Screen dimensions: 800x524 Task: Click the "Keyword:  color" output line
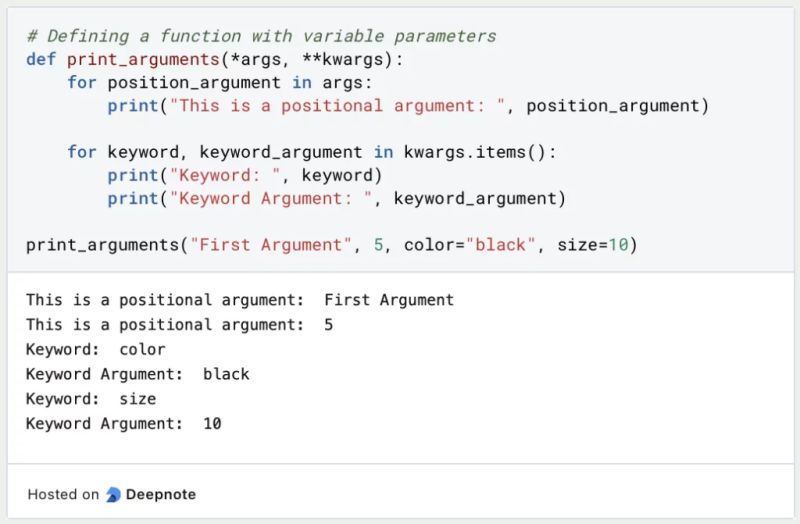pyautogui.click(x=96, y=349)
